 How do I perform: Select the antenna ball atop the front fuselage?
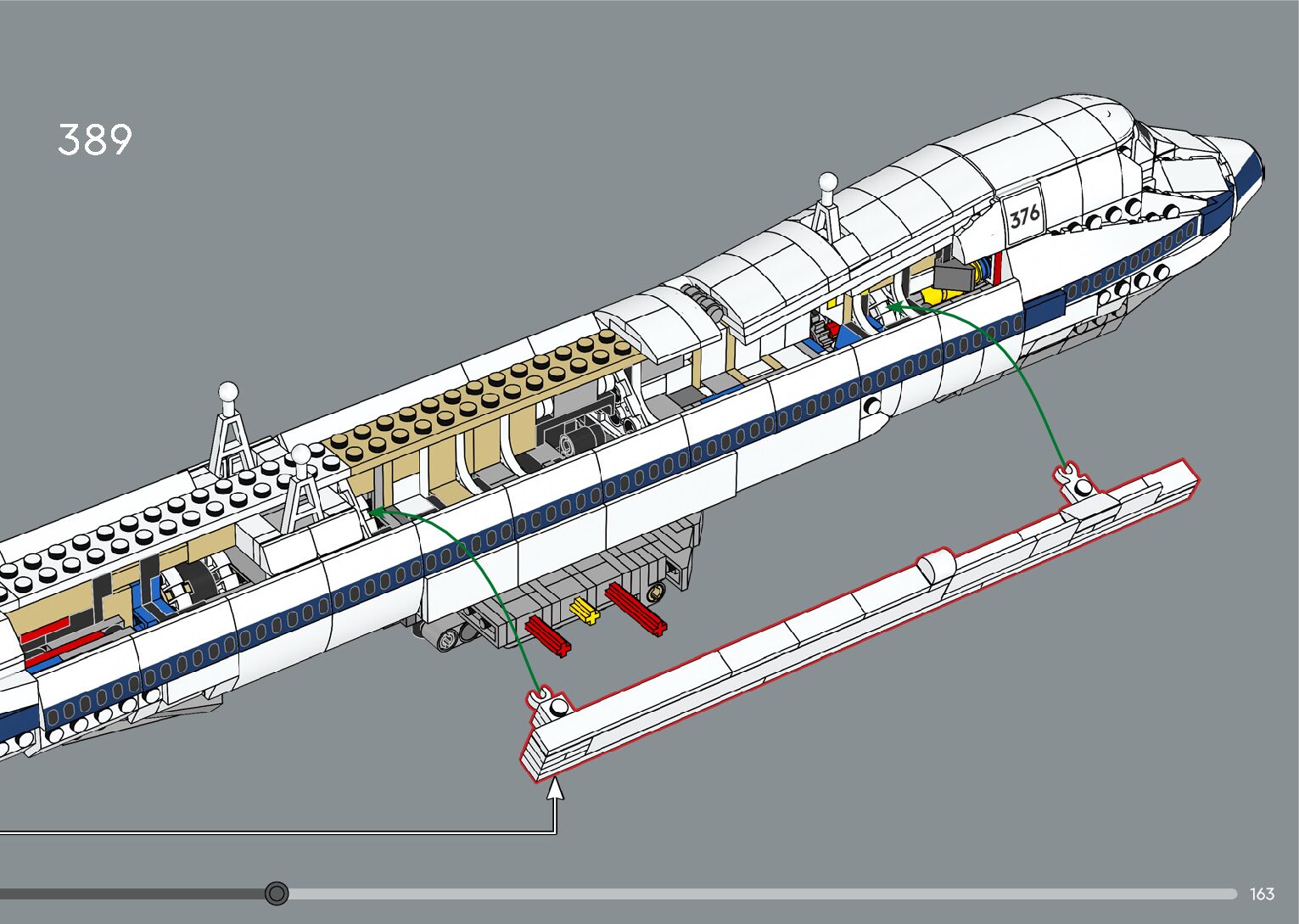point(827,181)
